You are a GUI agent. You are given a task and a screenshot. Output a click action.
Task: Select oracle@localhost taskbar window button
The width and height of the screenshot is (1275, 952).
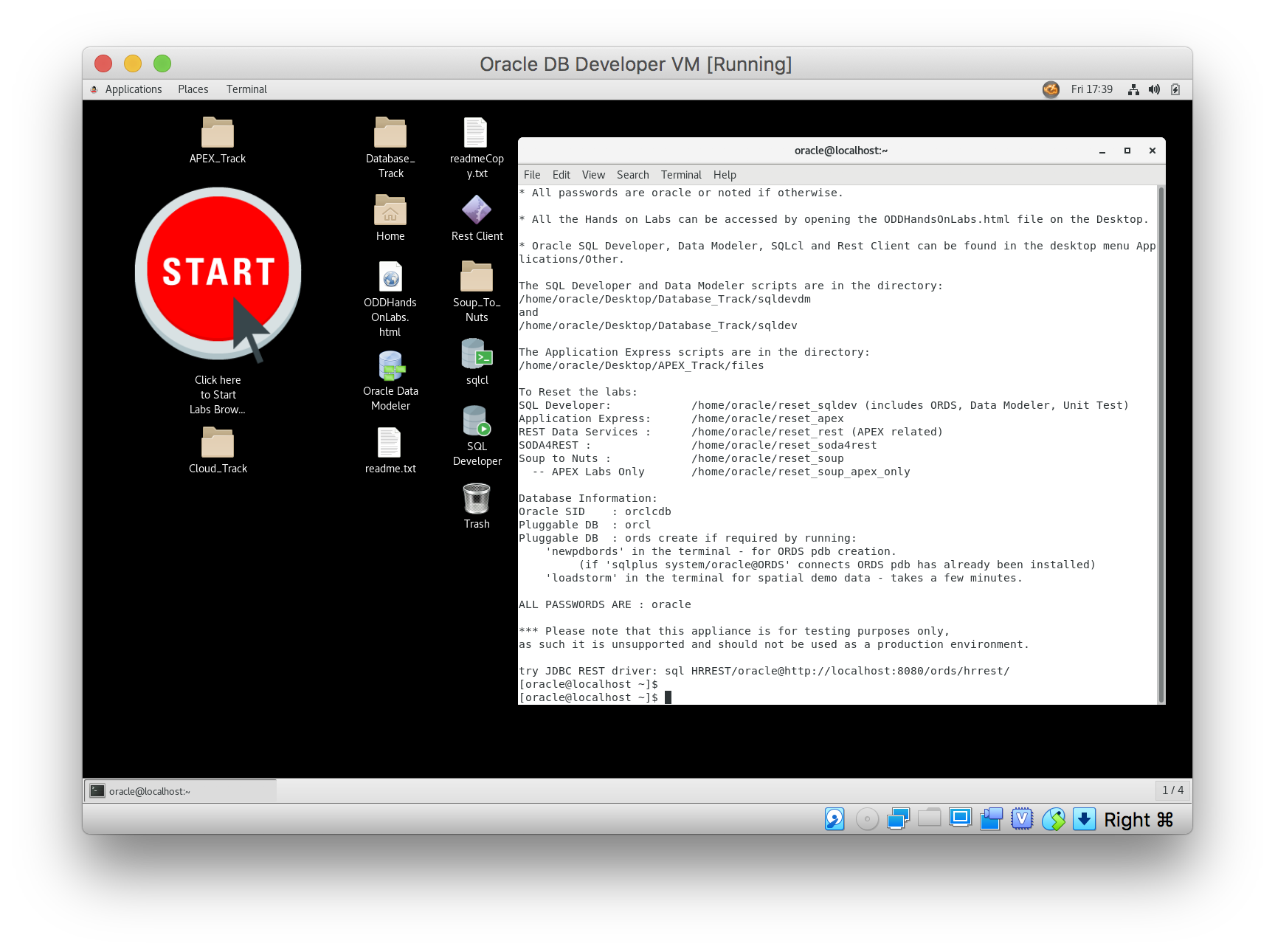point(180,791)
